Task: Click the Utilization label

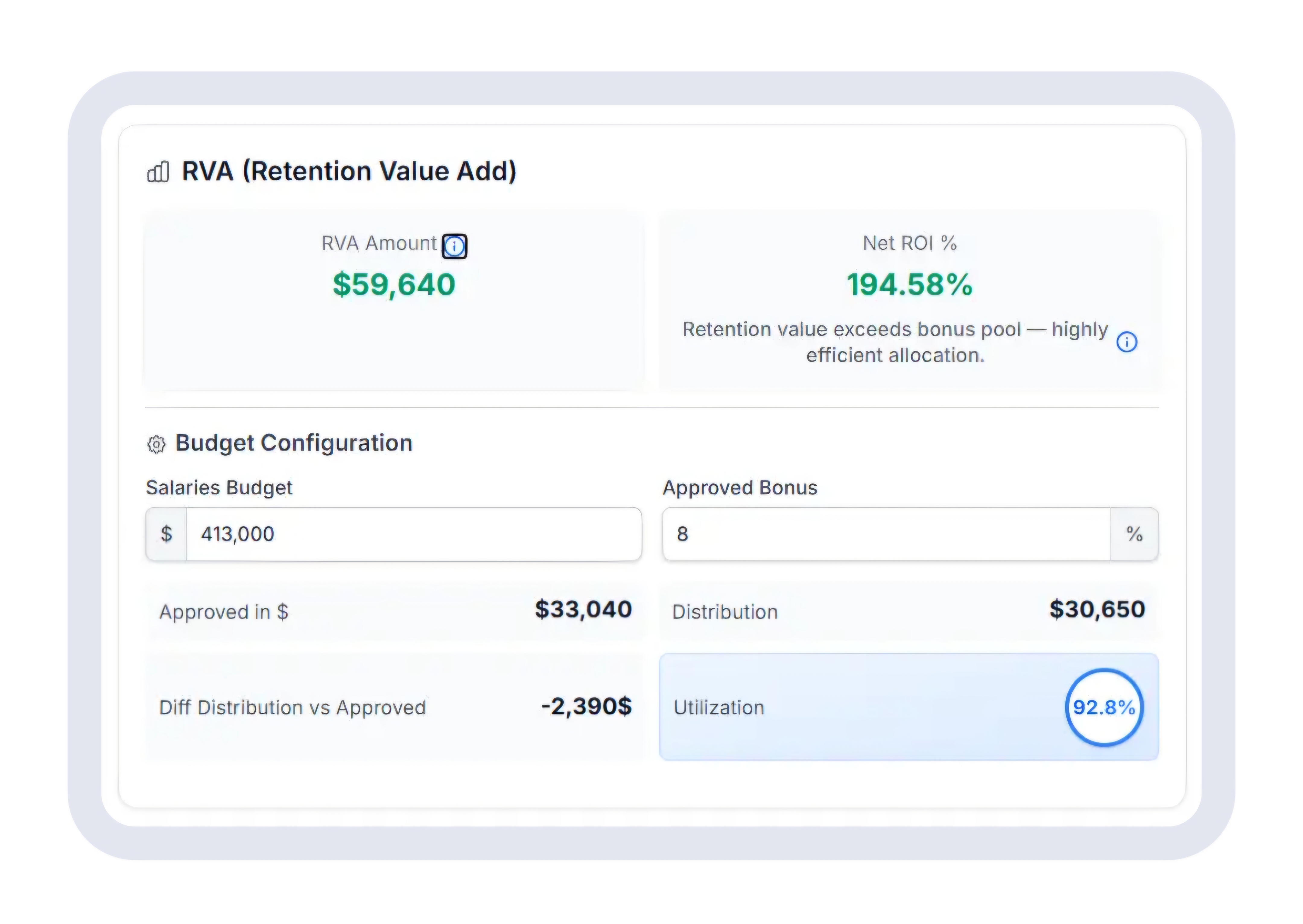Action: [719, 707]
